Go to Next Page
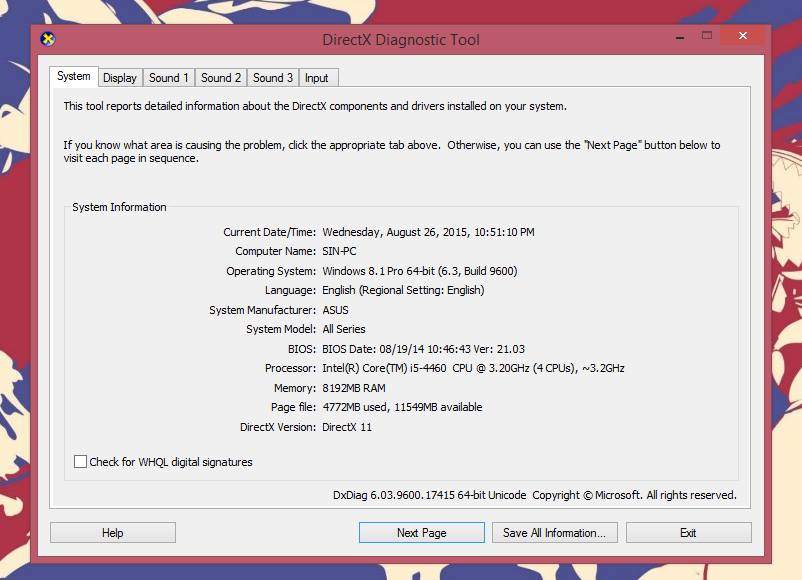802x580 pixels. [x=421, y=532]
